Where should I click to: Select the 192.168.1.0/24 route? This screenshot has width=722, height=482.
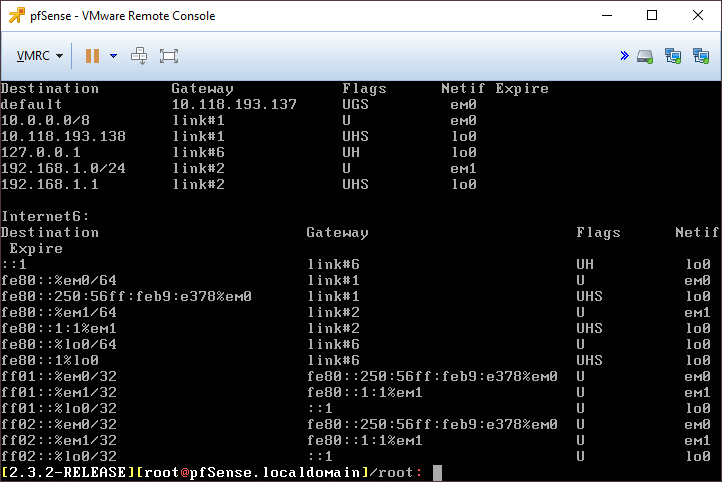coord(63,168)
